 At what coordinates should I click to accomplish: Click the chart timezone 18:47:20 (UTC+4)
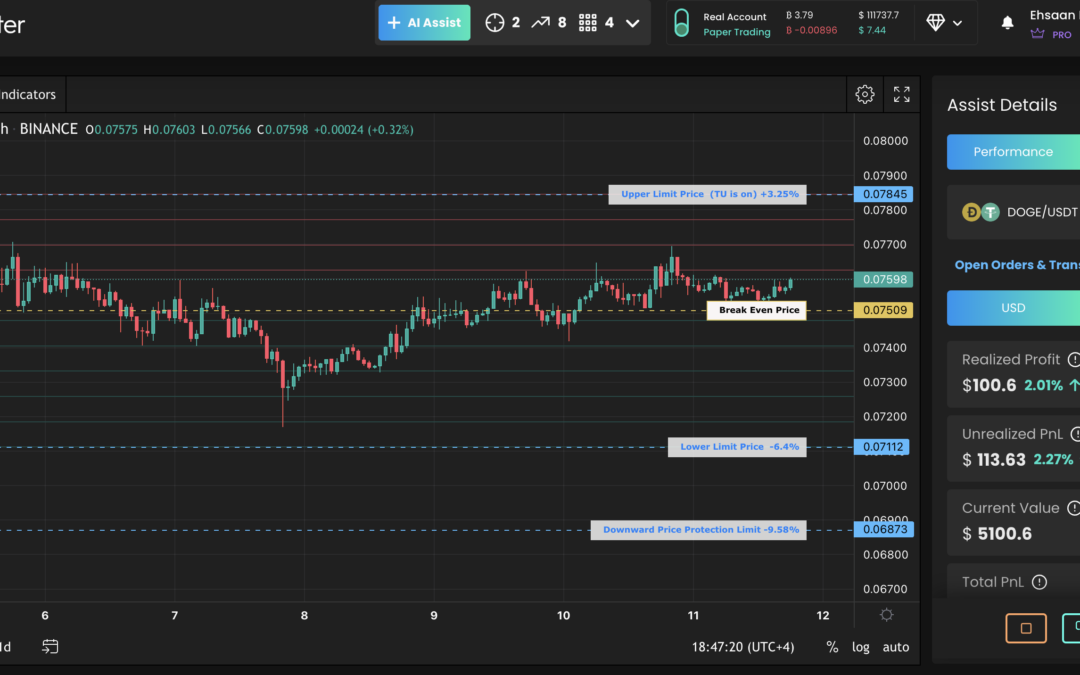(743, 647)
